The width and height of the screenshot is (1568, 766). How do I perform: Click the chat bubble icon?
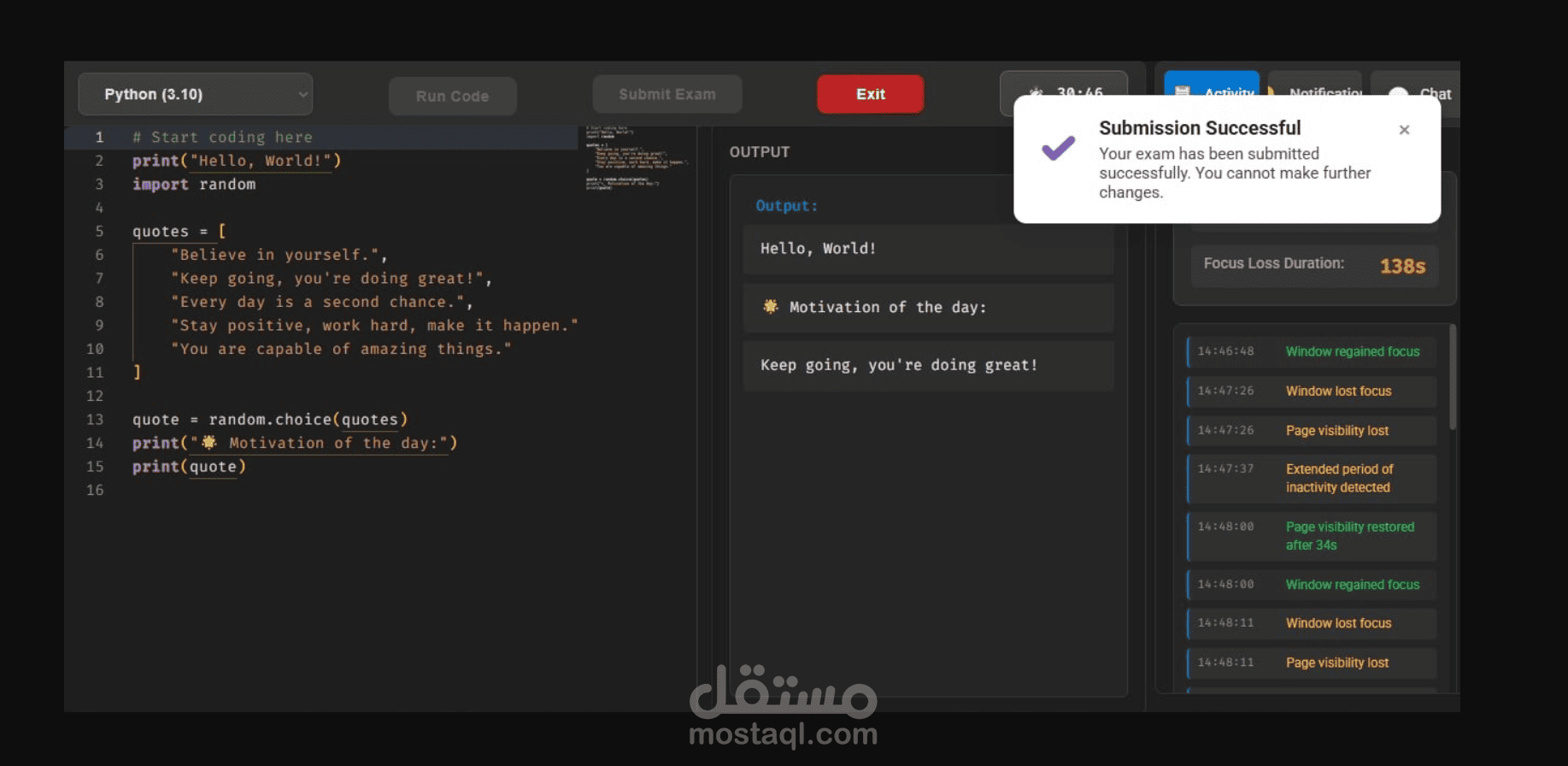coord(1398,91)
